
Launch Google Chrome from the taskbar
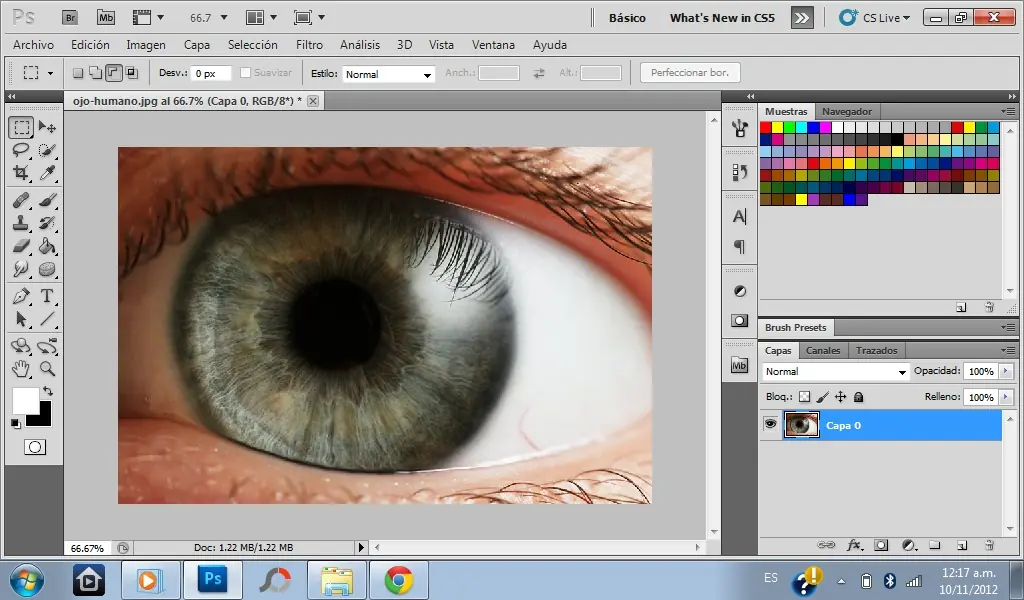coord(399,579)
